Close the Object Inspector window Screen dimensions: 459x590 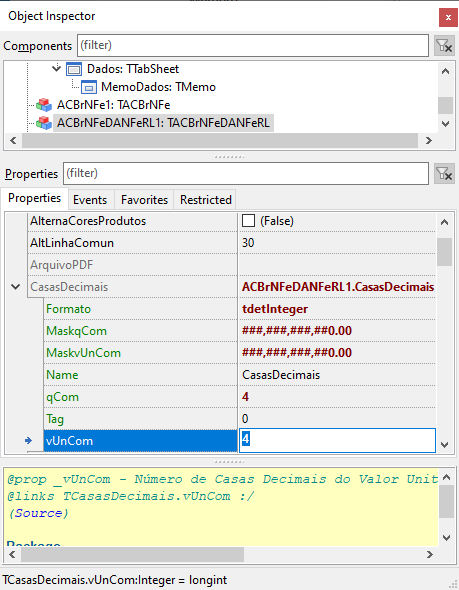(x=448, y=17)
